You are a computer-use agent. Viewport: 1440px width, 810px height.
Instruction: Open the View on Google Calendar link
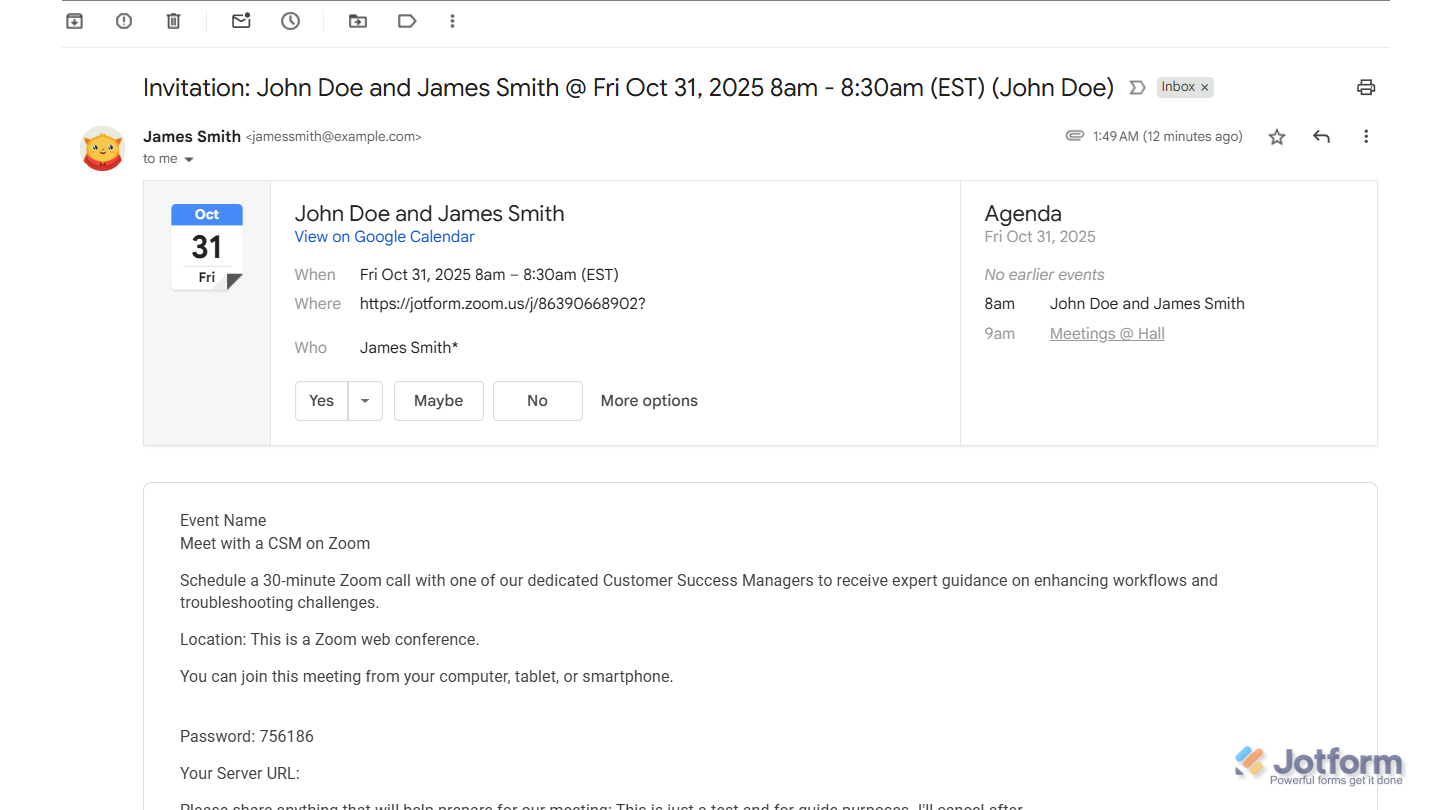[x=384, y=236]
